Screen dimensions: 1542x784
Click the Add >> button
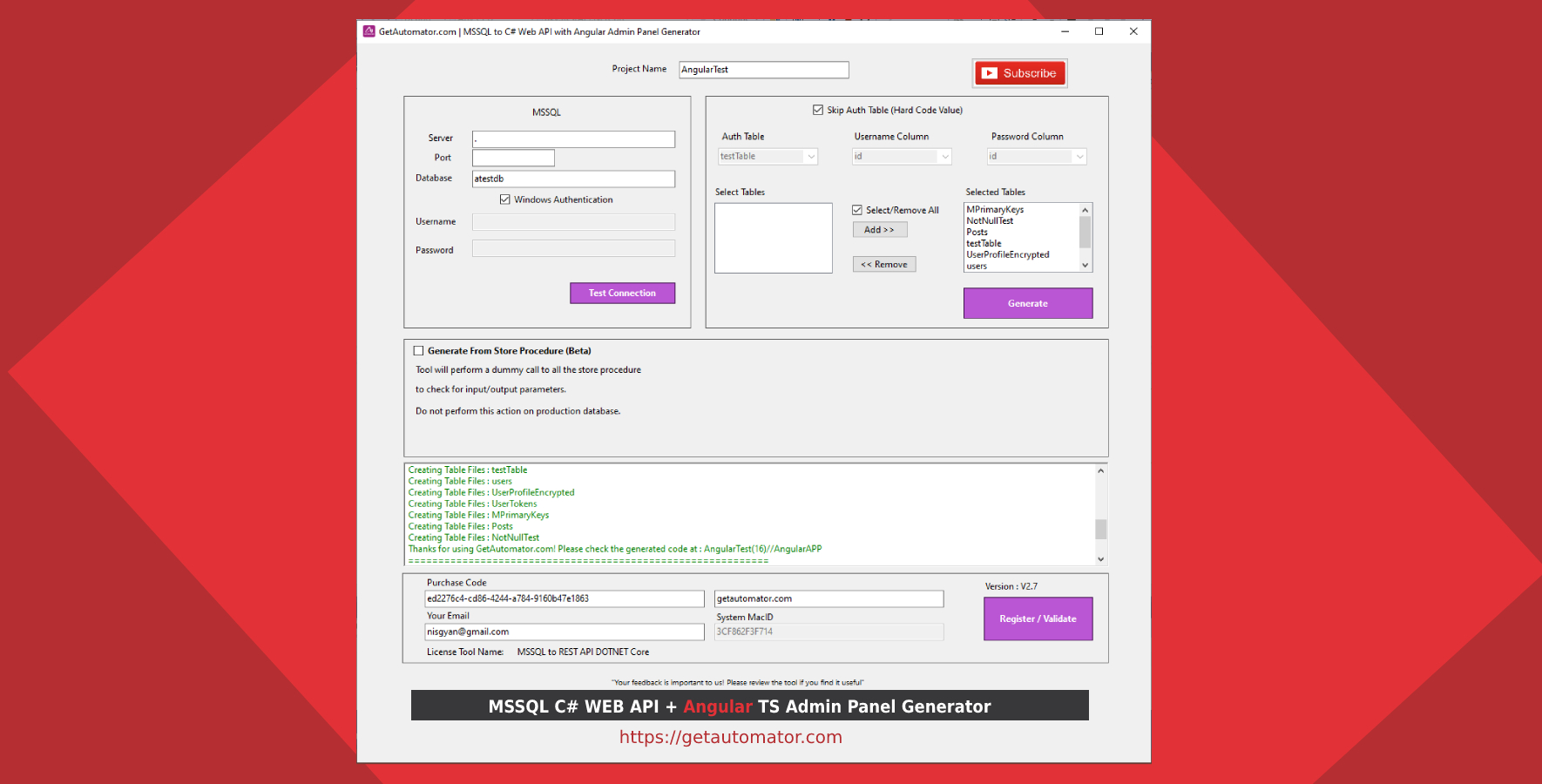click(880, 230)
